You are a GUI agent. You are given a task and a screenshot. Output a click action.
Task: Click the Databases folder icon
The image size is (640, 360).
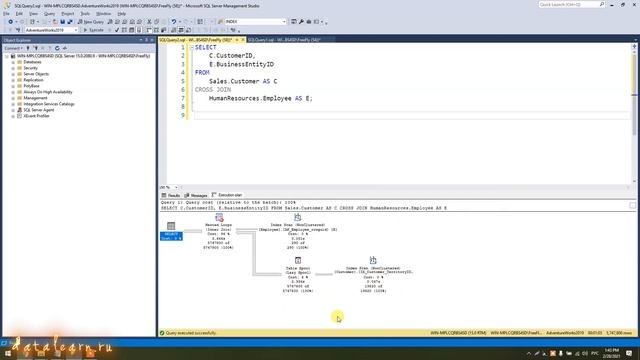(x=19, y=62)
